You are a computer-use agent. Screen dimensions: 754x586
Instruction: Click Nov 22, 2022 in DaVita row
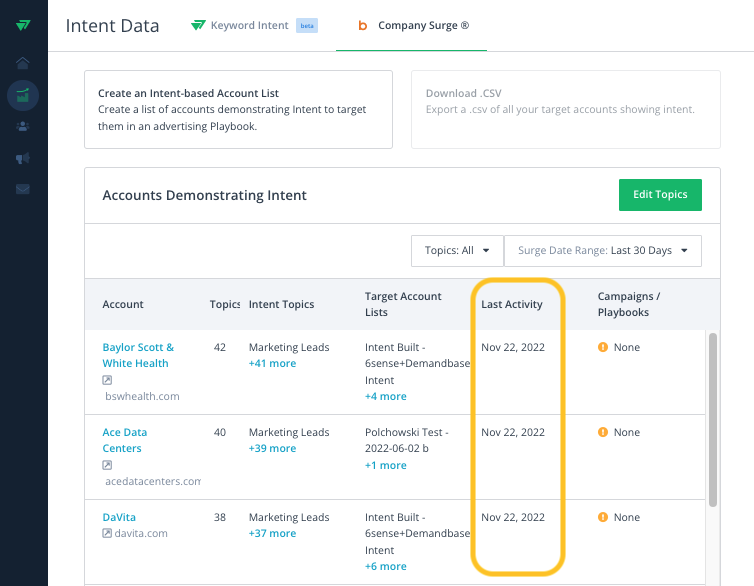[x=513, y=518]
